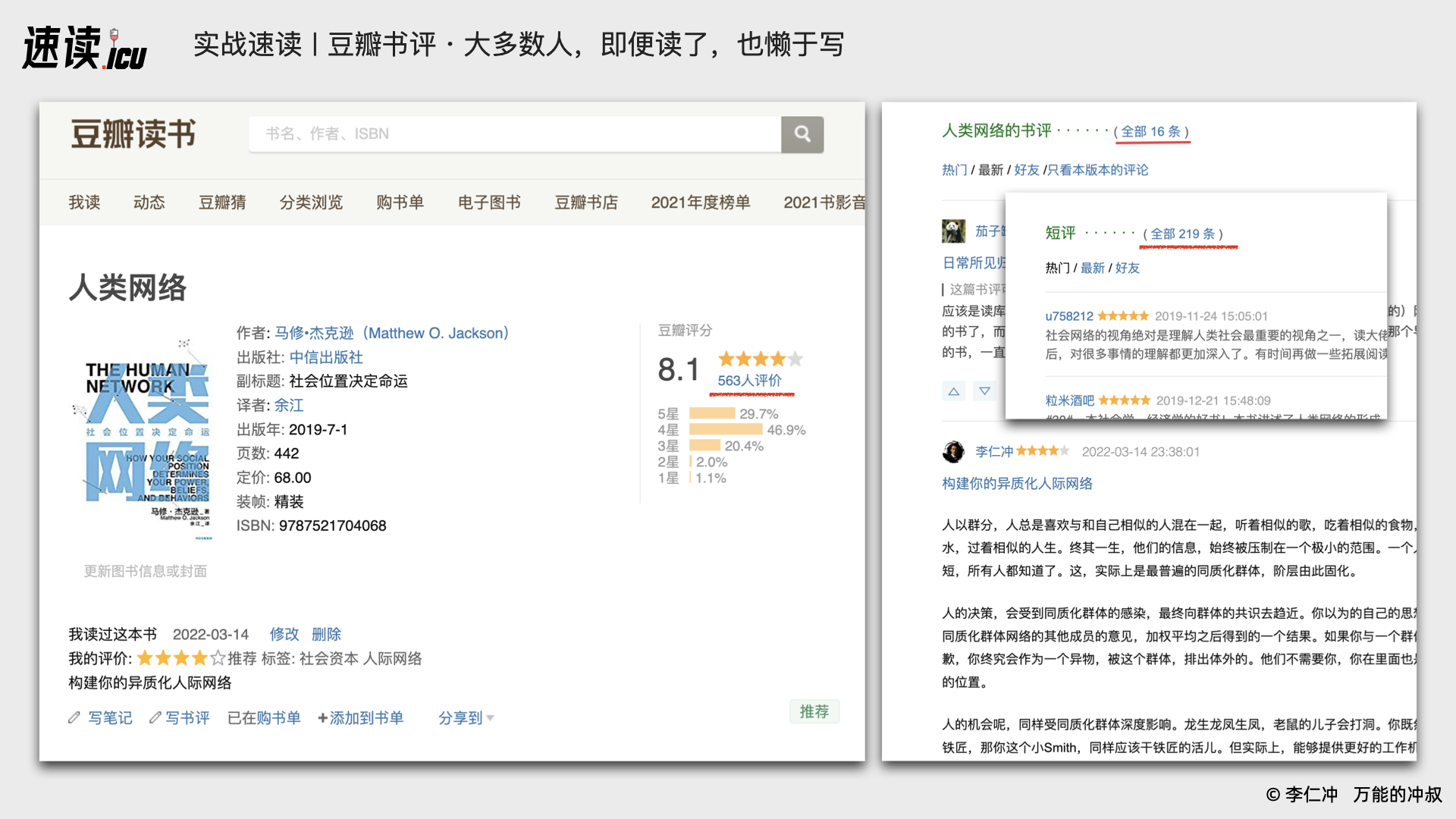The height and width of the screenshot is (819, 1456).
Task: Open user 粒米酒吧 profile link
Action: (x=1069, y=400)
